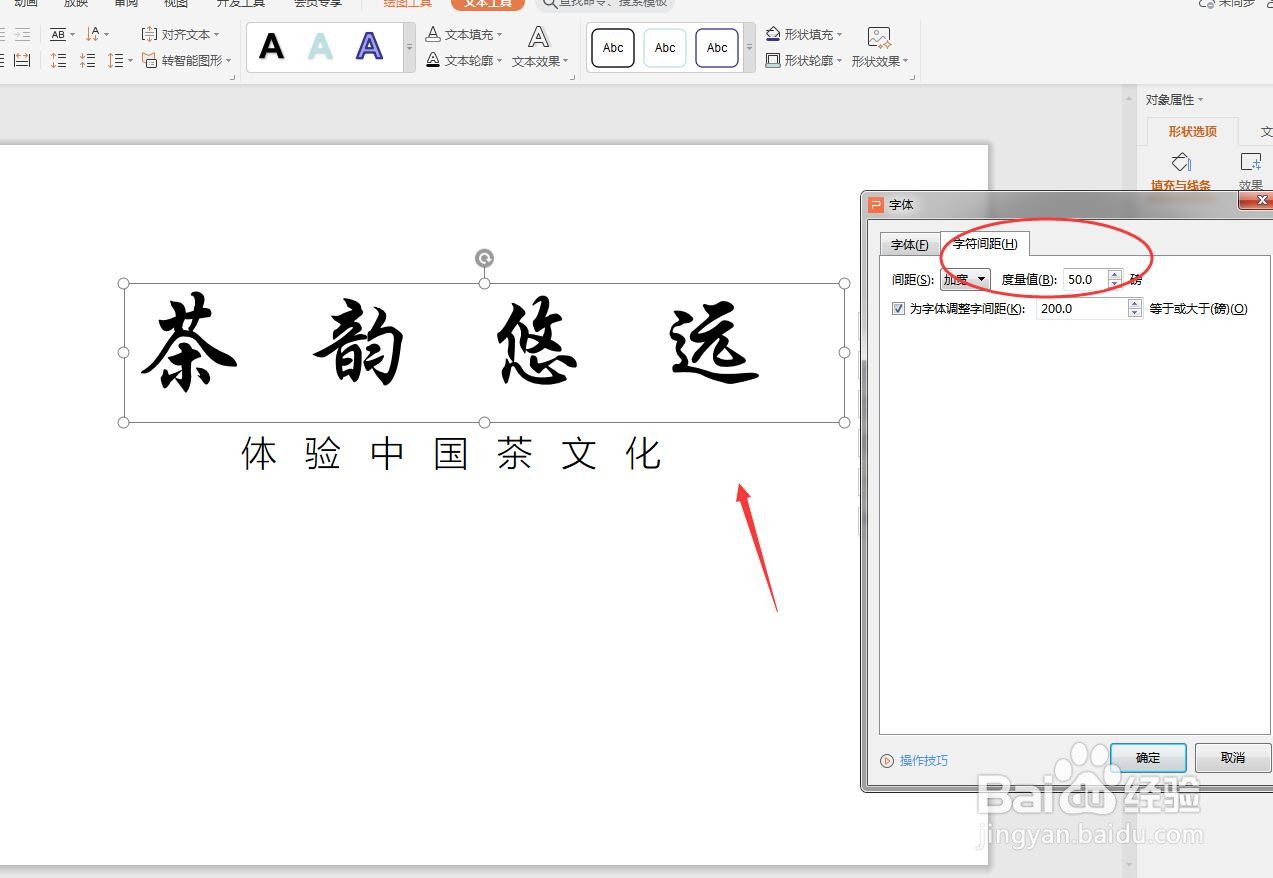The height and width of the screenshot is (878, 1273).
Task: Apply the black-bordered Abc shape style
Action: [613, 48]
